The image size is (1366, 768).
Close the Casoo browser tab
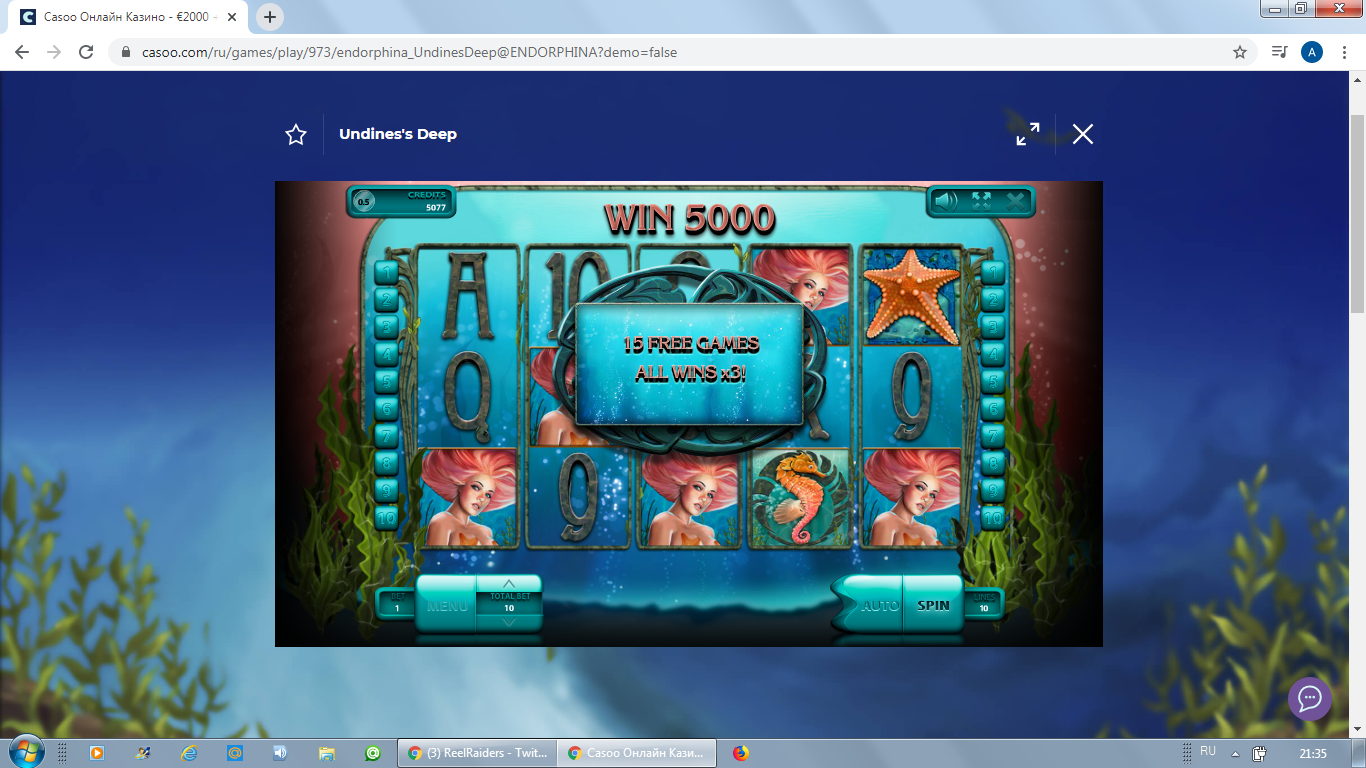pos(232,17)
